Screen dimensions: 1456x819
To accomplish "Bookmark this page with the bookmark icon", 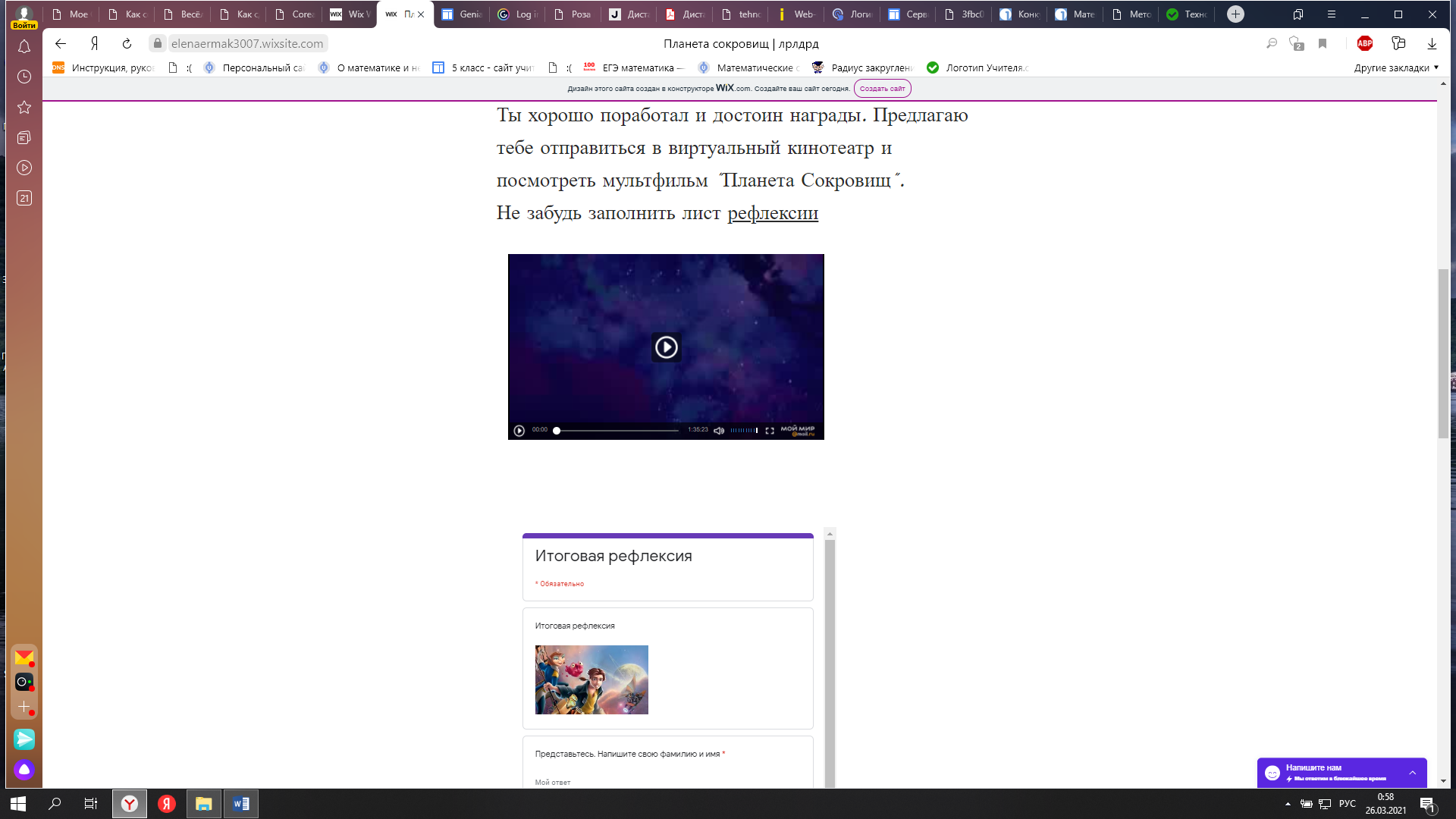I will tap(1323, 44).
